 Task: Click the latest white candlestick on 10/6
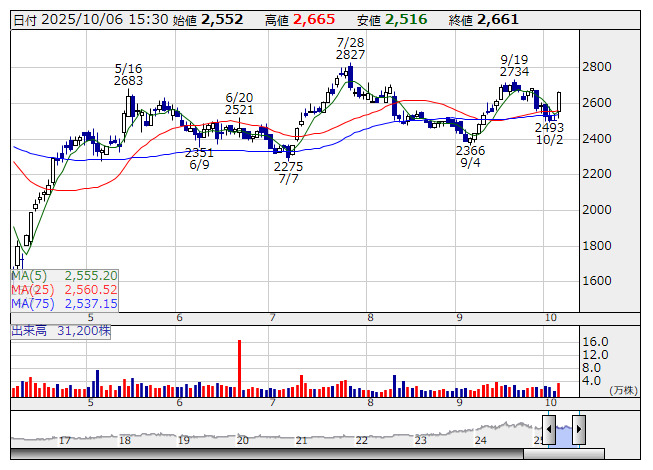click(559, 102)
